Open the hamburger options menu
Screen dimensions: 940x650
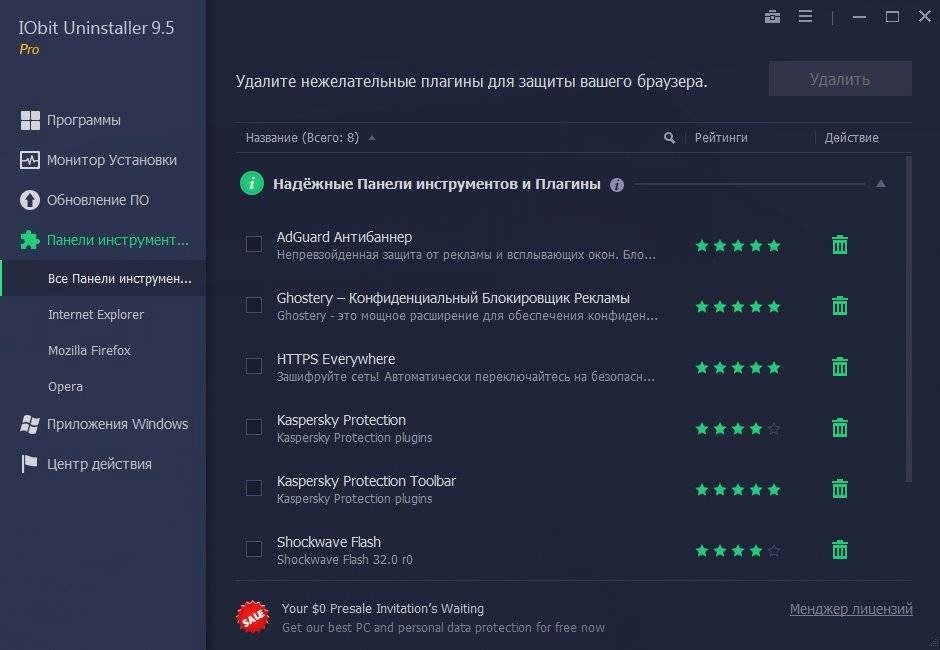coord(805,16)
